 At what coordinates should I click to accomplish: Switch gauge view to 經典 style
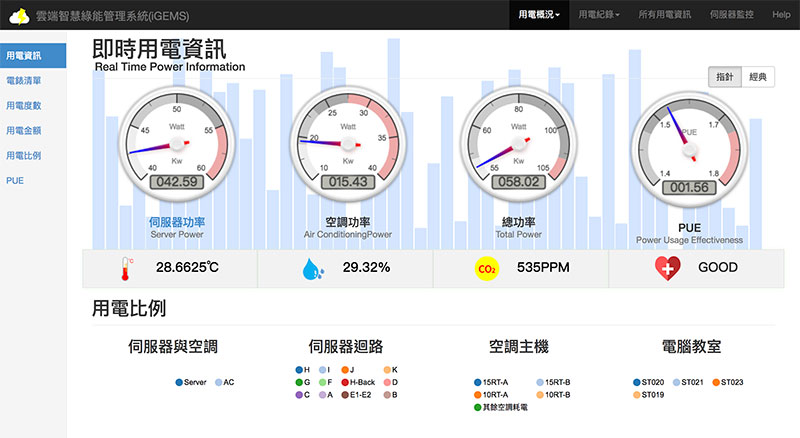[x=759, y=77]
